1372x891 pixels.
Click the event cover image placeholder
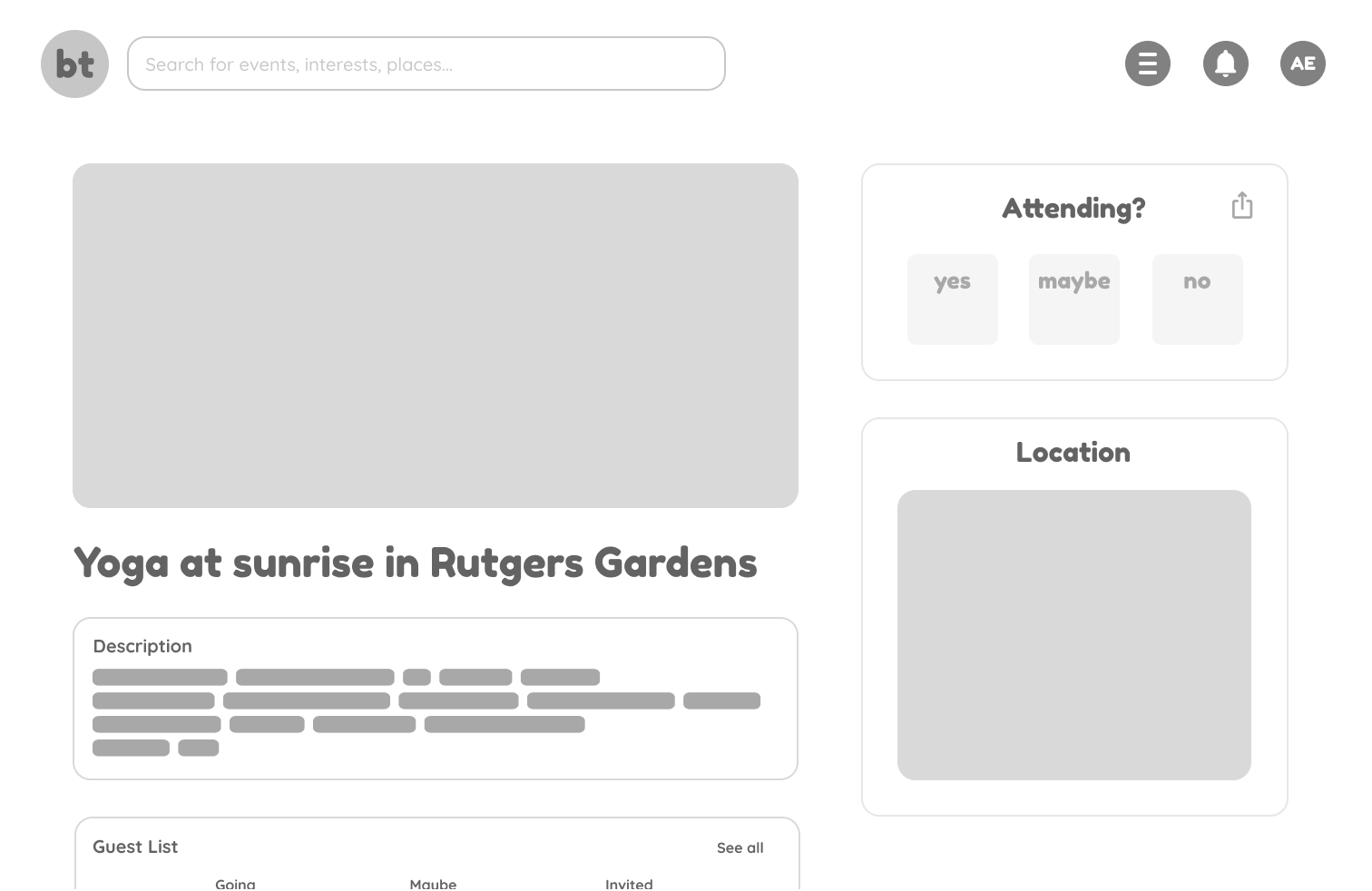pos(436,336)
